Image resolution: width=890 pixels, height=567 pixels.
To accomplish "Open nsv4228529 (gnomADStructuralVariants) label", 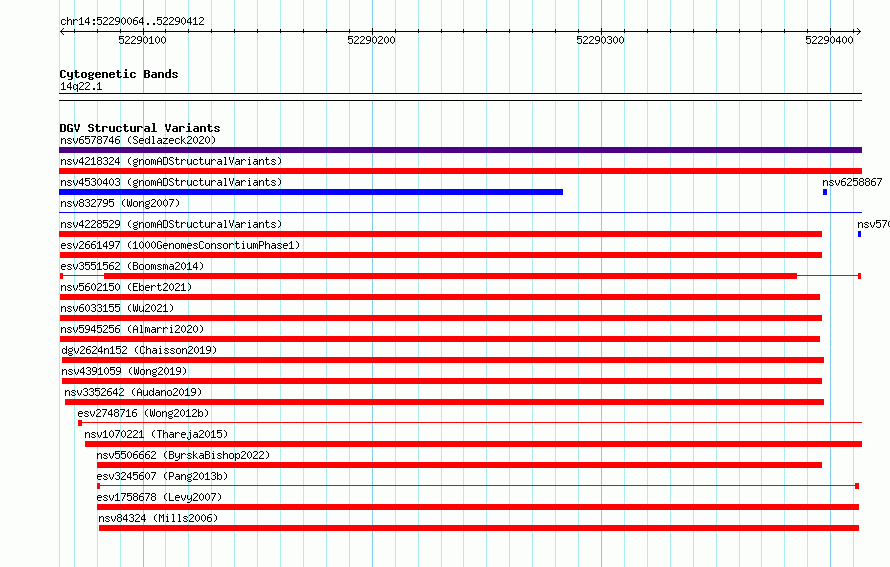I will [171, 224].
